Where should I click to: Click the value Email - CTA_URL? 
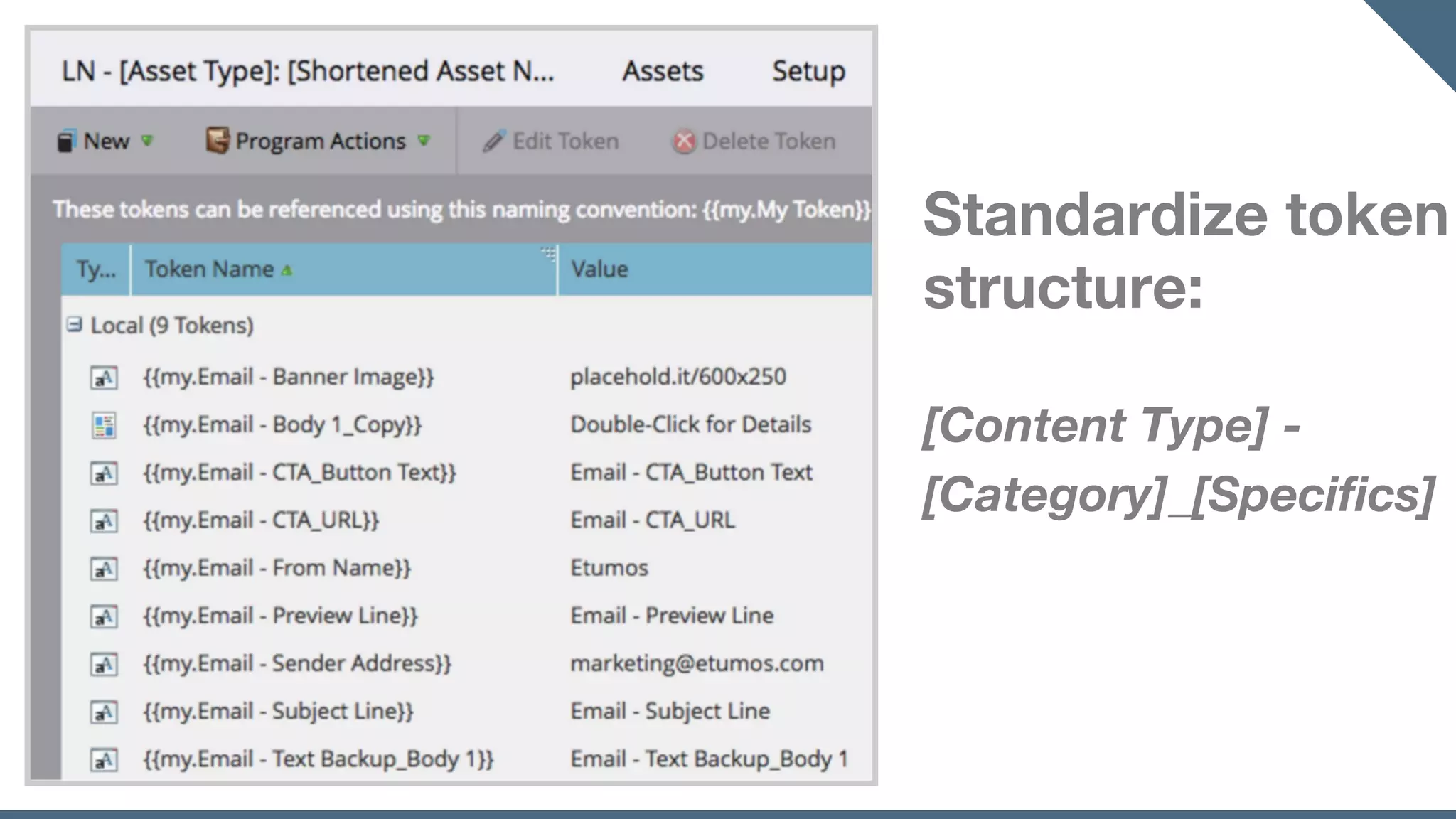(x=653, y=520)
